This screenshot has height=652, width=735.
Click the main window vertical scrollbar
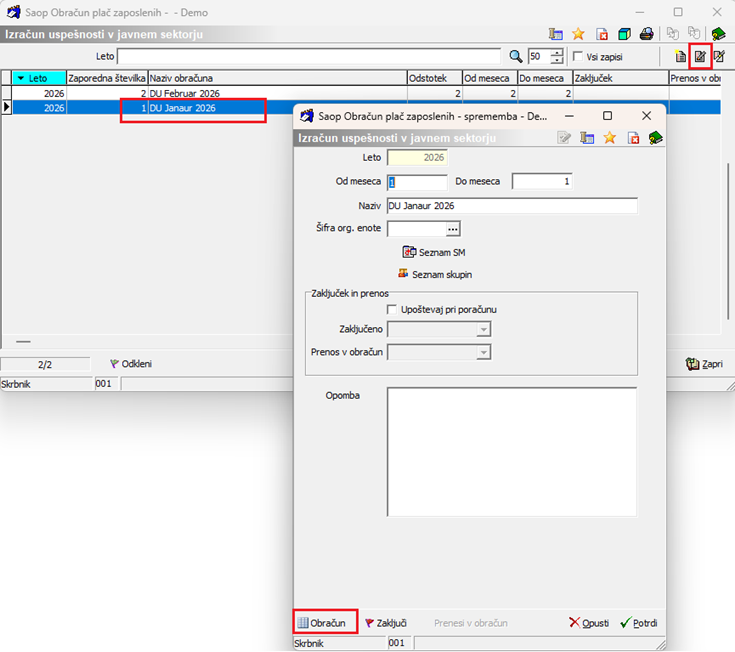click(x=728, y=241)
